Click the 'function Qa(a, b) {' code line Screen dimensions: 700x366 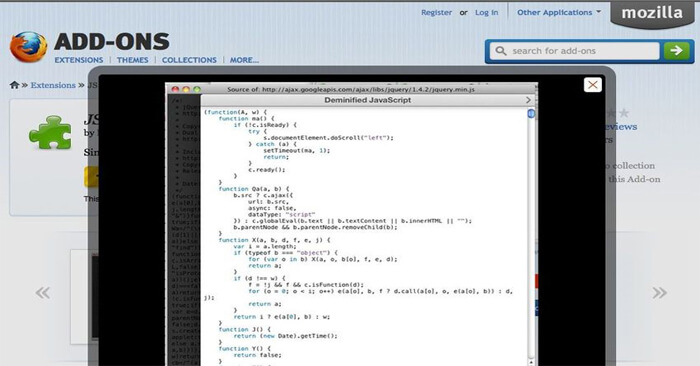(x=254, y=189)
